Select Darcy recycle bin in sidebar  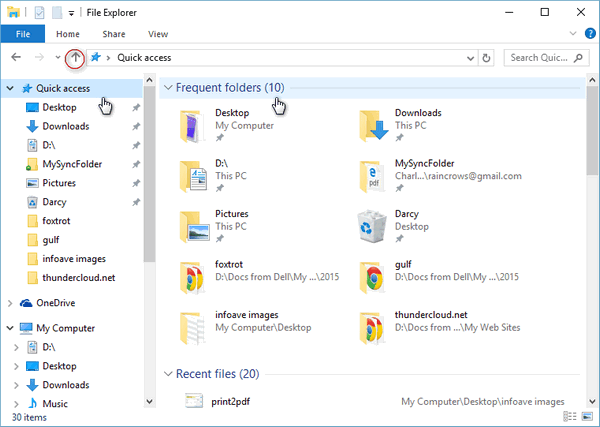point(54,202)
